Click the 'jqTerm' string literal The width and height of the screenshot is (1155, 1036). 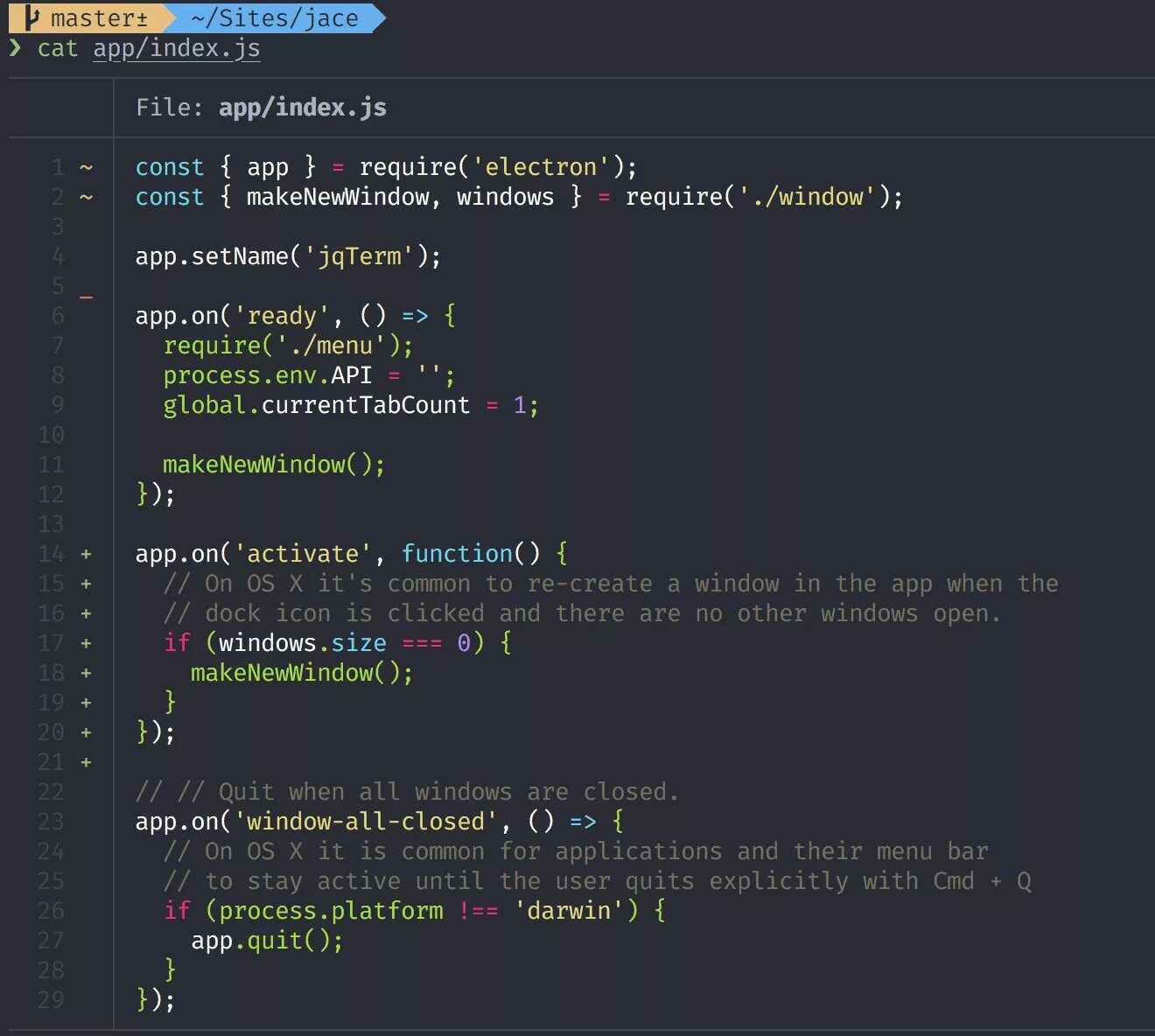(x=359, y=256)
